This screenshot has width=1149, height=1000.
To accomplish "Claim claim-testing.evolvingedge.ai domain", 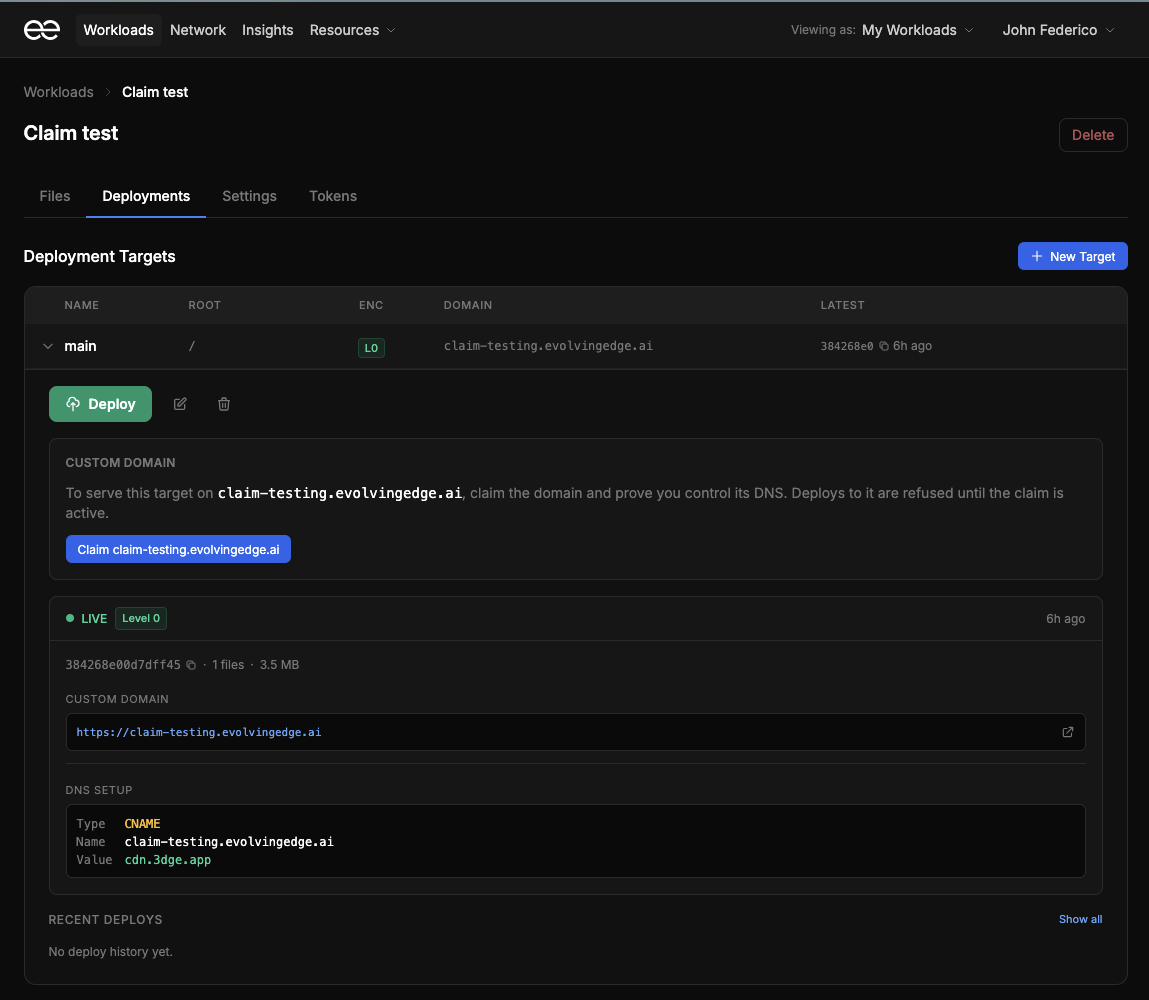I will click(178, 549).
